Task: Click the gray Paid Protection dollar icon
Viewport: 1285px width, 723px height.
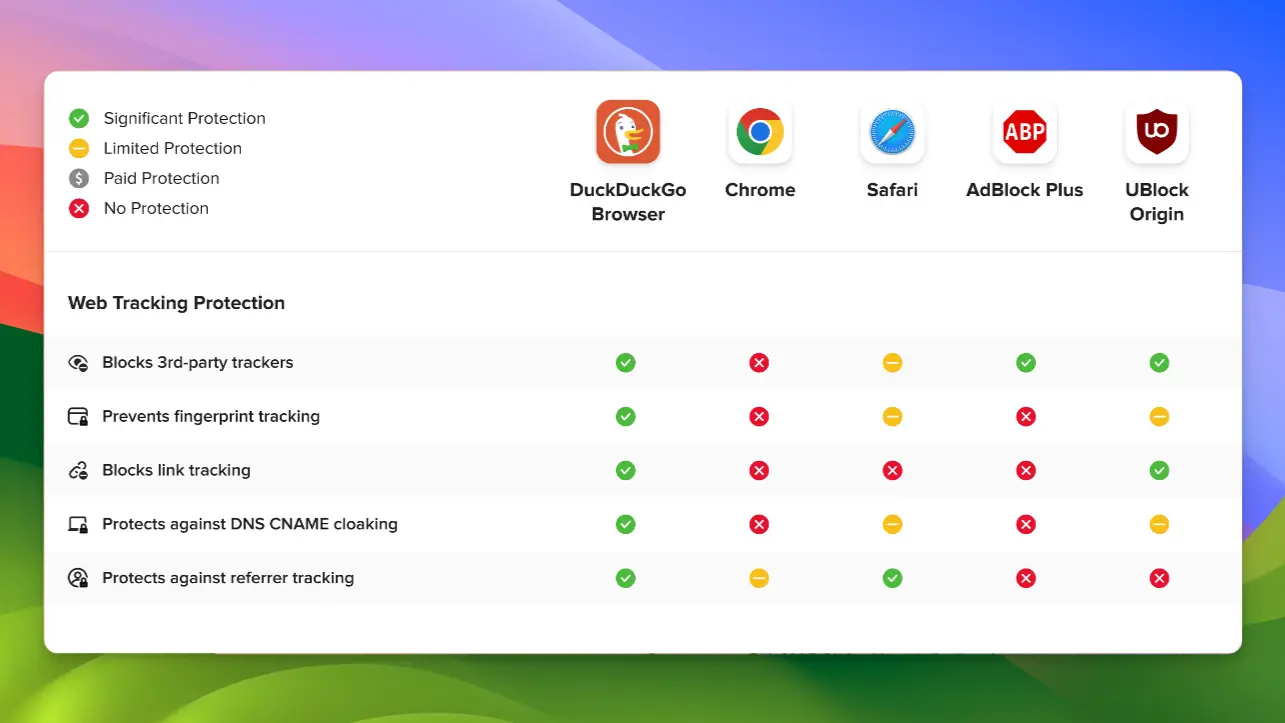Action: point(79,178)
